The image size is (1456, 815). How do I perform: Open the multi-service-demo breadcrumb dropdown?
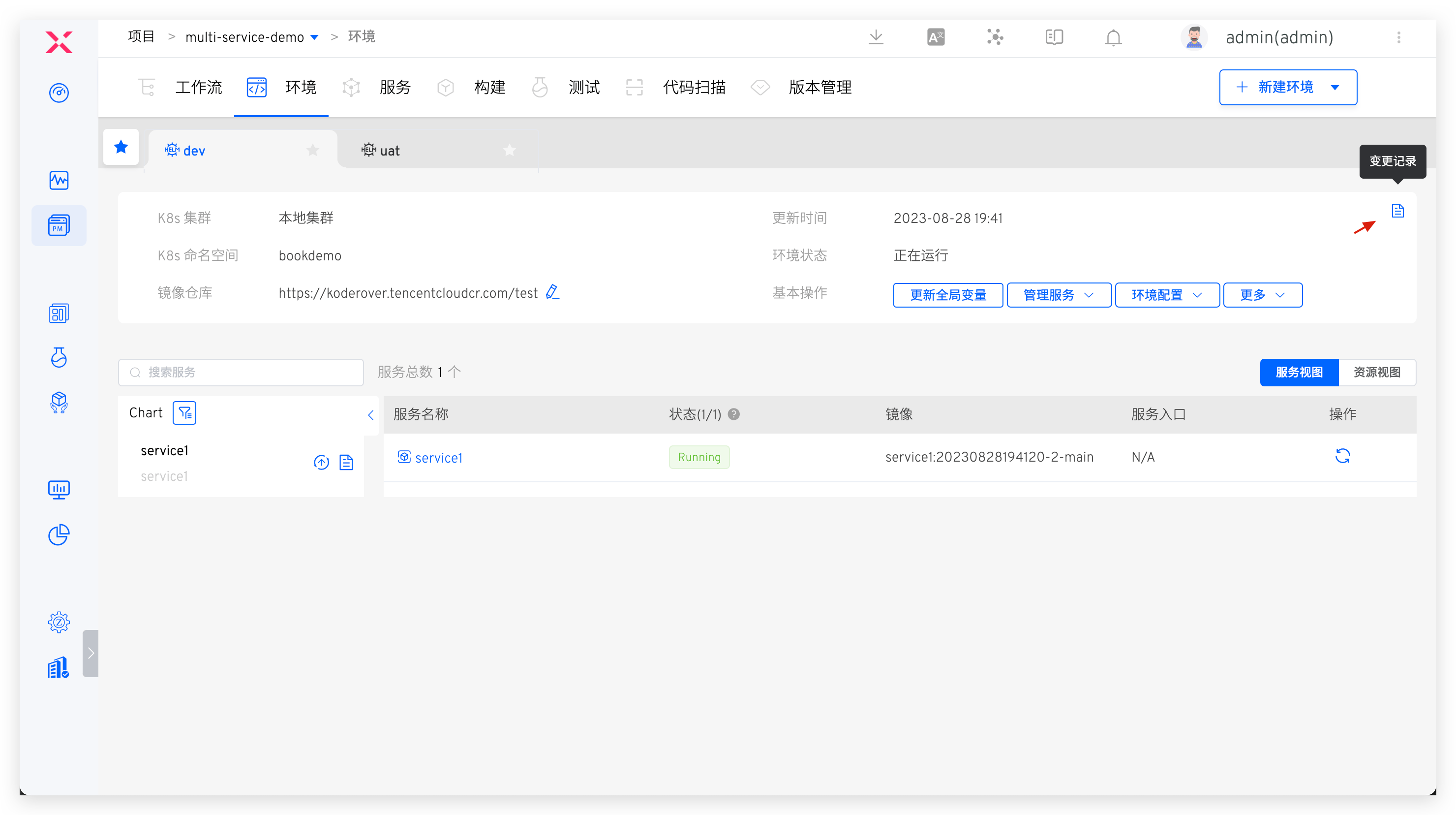(315, 37)
